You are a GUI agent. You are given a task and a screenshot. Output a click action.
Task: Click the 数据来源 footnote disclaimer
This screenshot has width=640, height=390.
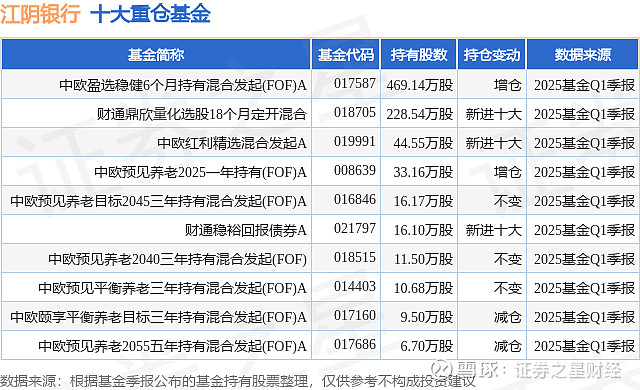238,381
